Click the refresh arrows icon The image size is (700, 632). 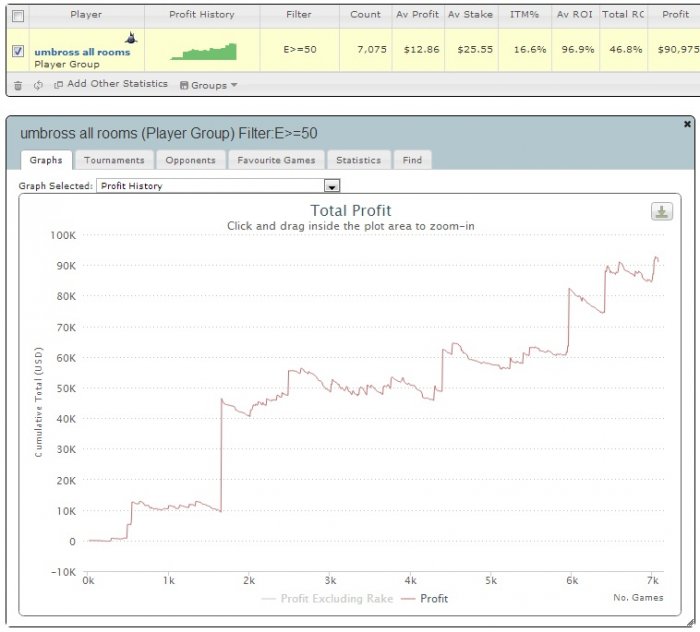tap(38, 85)
